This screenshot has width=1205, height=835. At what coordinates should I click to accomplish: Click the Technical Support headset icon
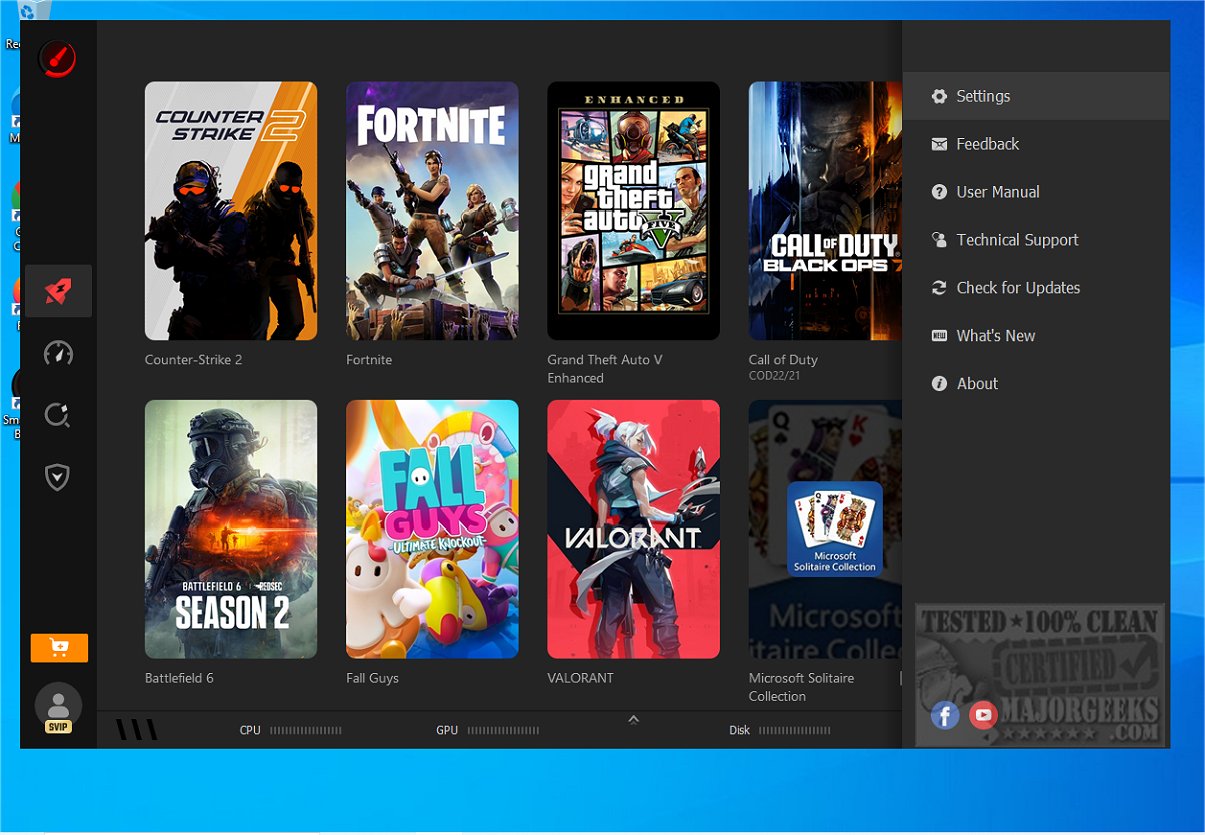click(939, 240)
